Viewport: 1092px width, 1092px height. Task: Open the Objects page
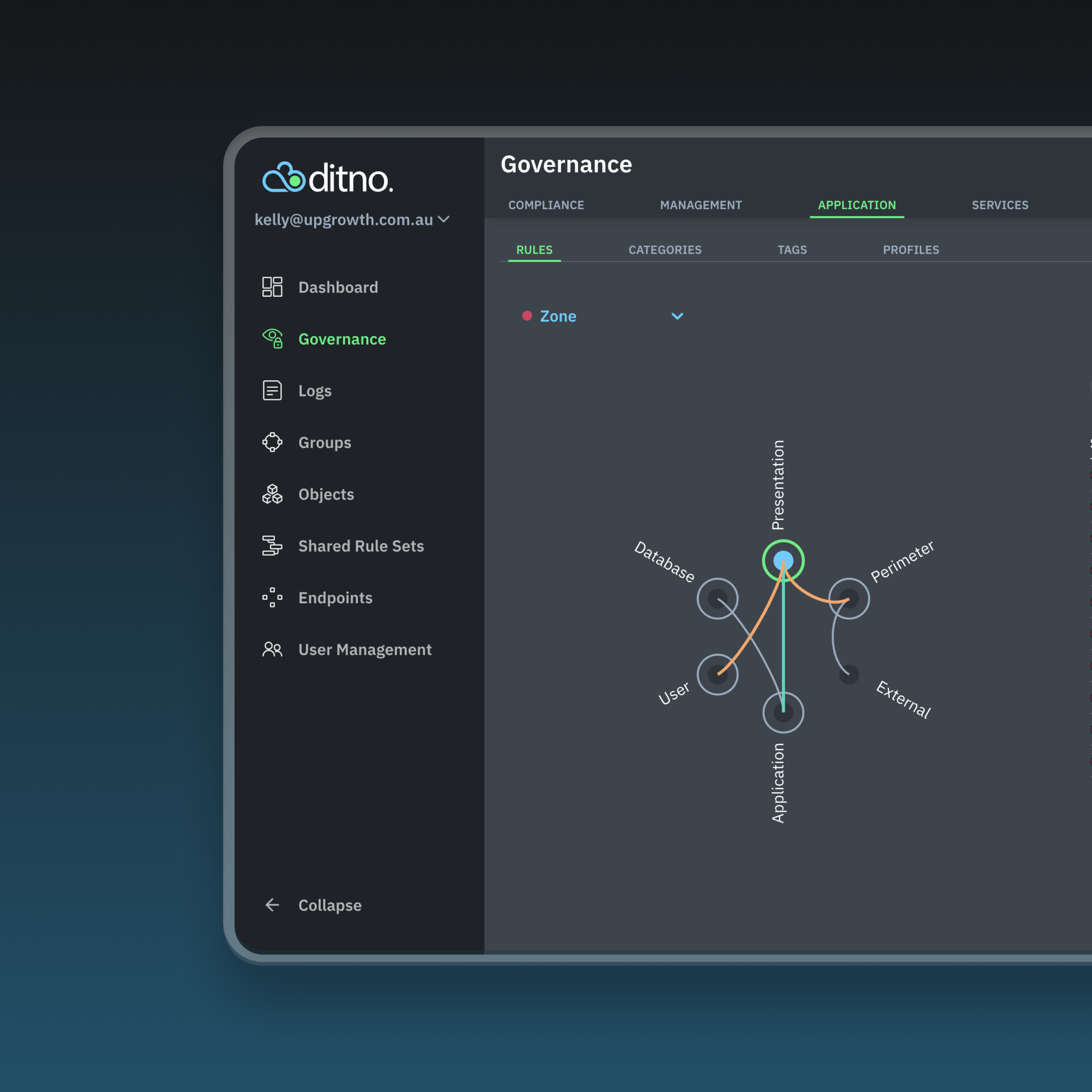pos(326,495)
